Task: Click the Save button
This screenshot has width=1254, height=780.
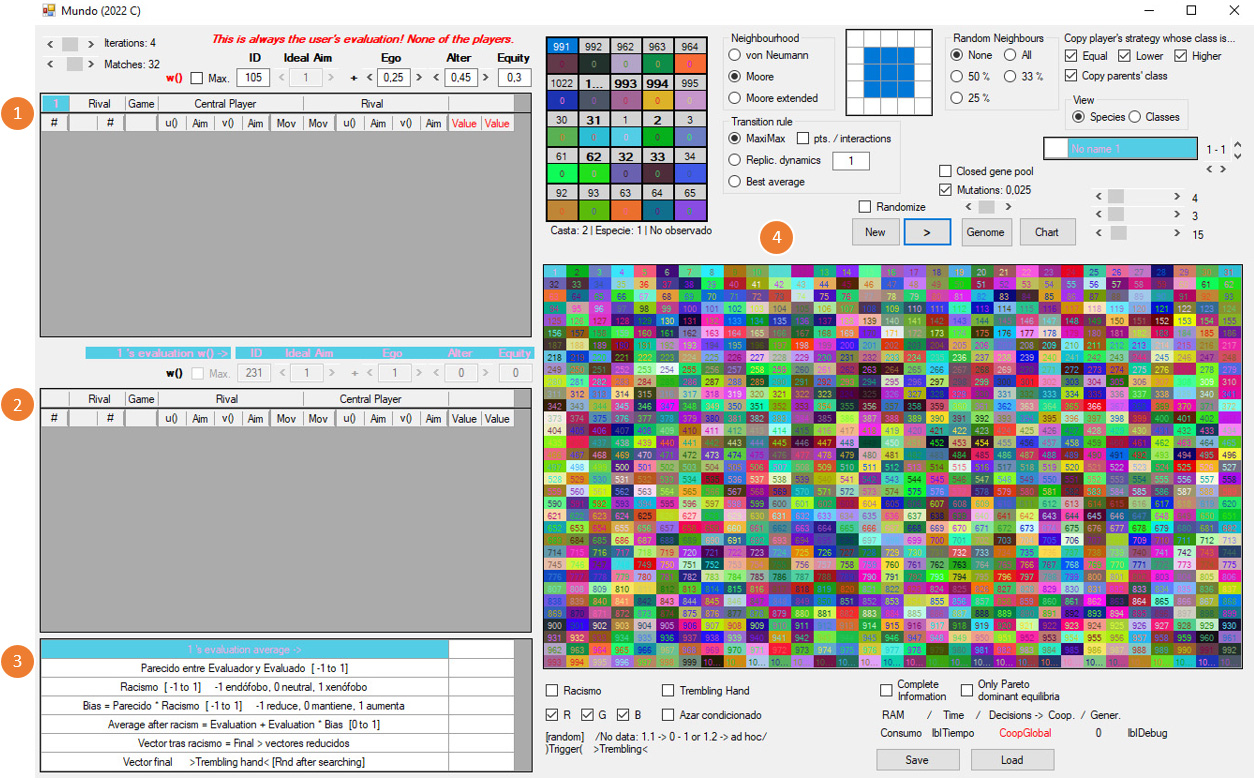Action: [x=917, y=760]
